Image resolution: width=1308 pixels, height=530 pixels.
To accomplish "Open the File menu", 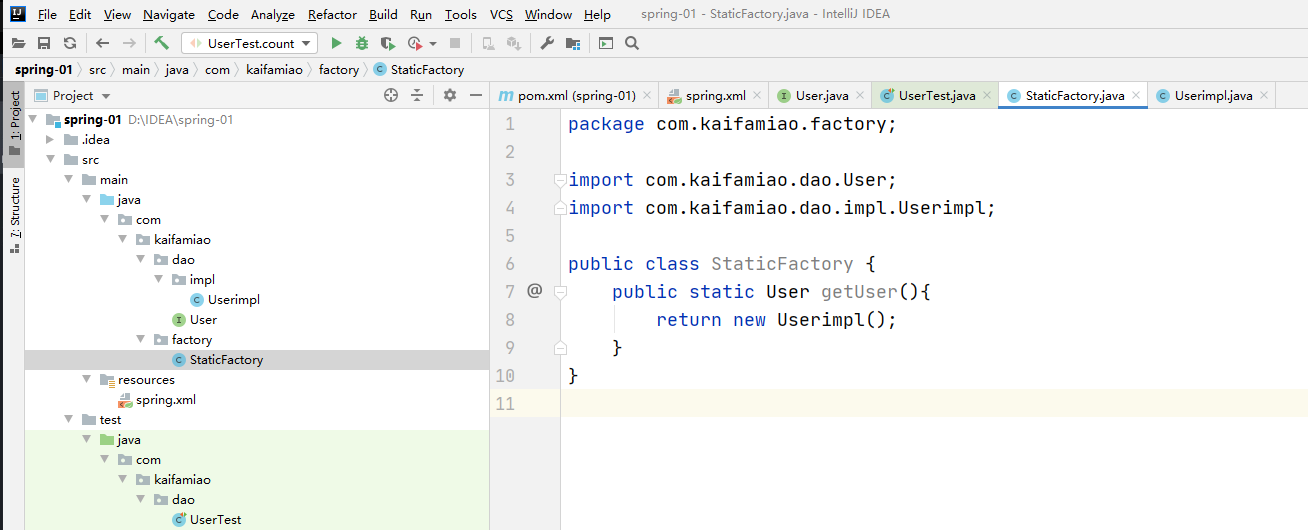I will coord(47,15).
